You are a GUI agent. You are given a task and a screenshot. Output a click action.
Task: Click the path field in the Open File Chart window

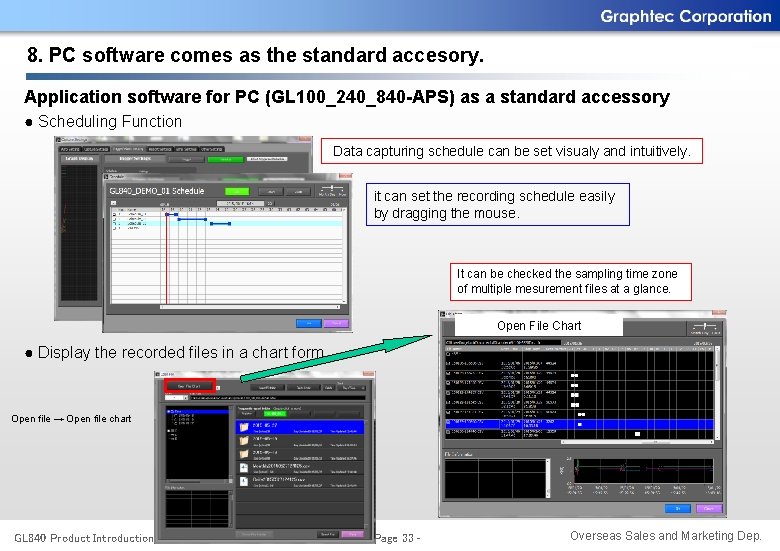pos(502,343)
